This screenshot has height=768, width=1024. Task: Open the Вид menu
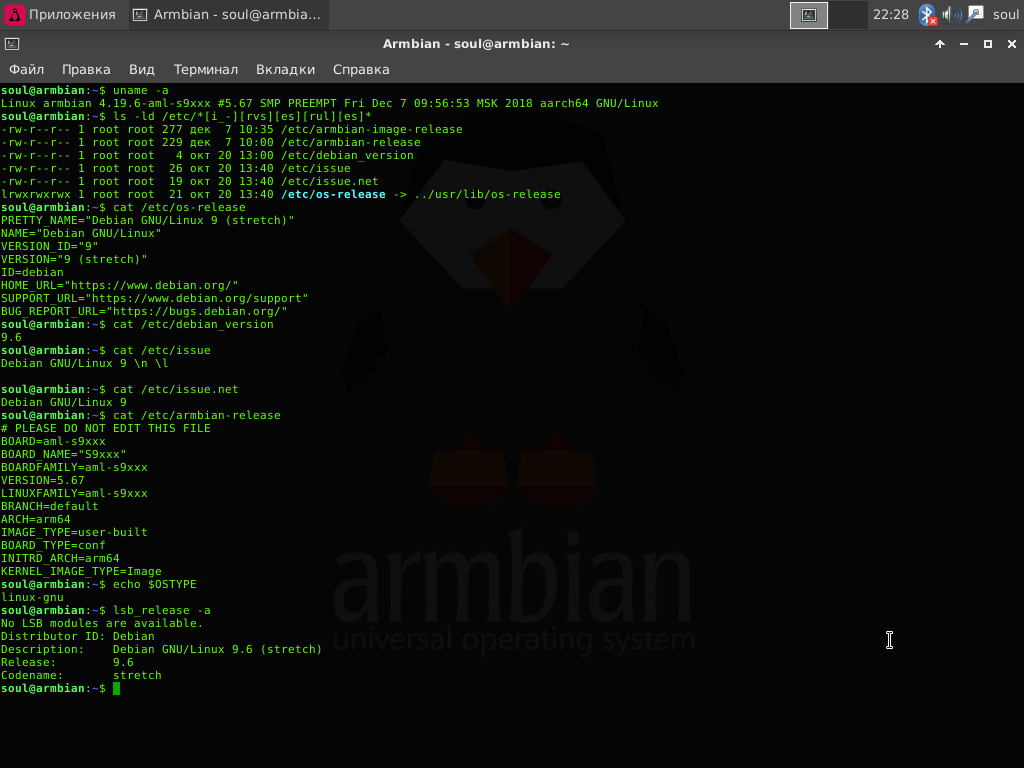[x=142, y=69]
